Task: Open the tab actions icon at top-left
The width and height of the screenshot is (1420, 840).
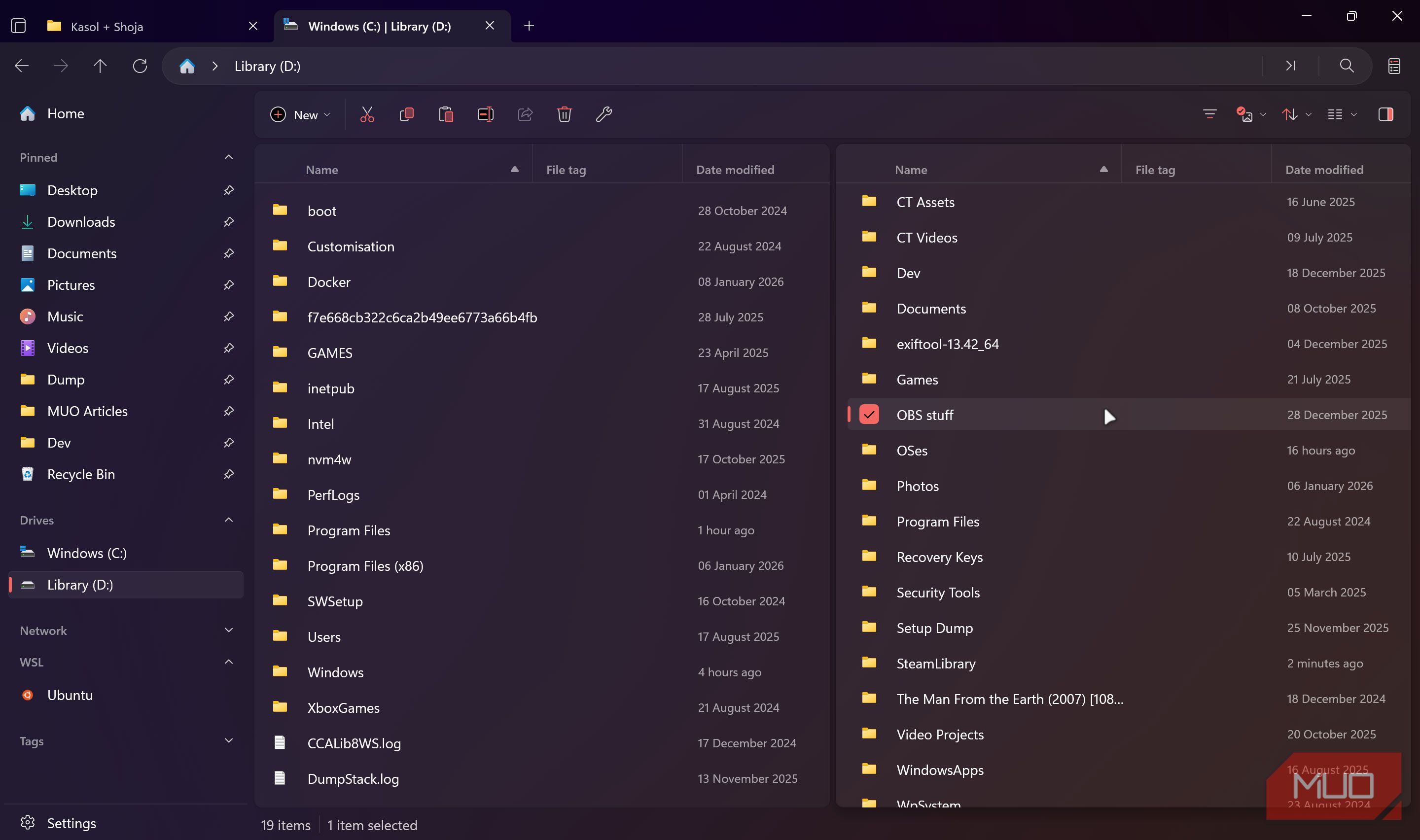Action: [x=19, y=26]
